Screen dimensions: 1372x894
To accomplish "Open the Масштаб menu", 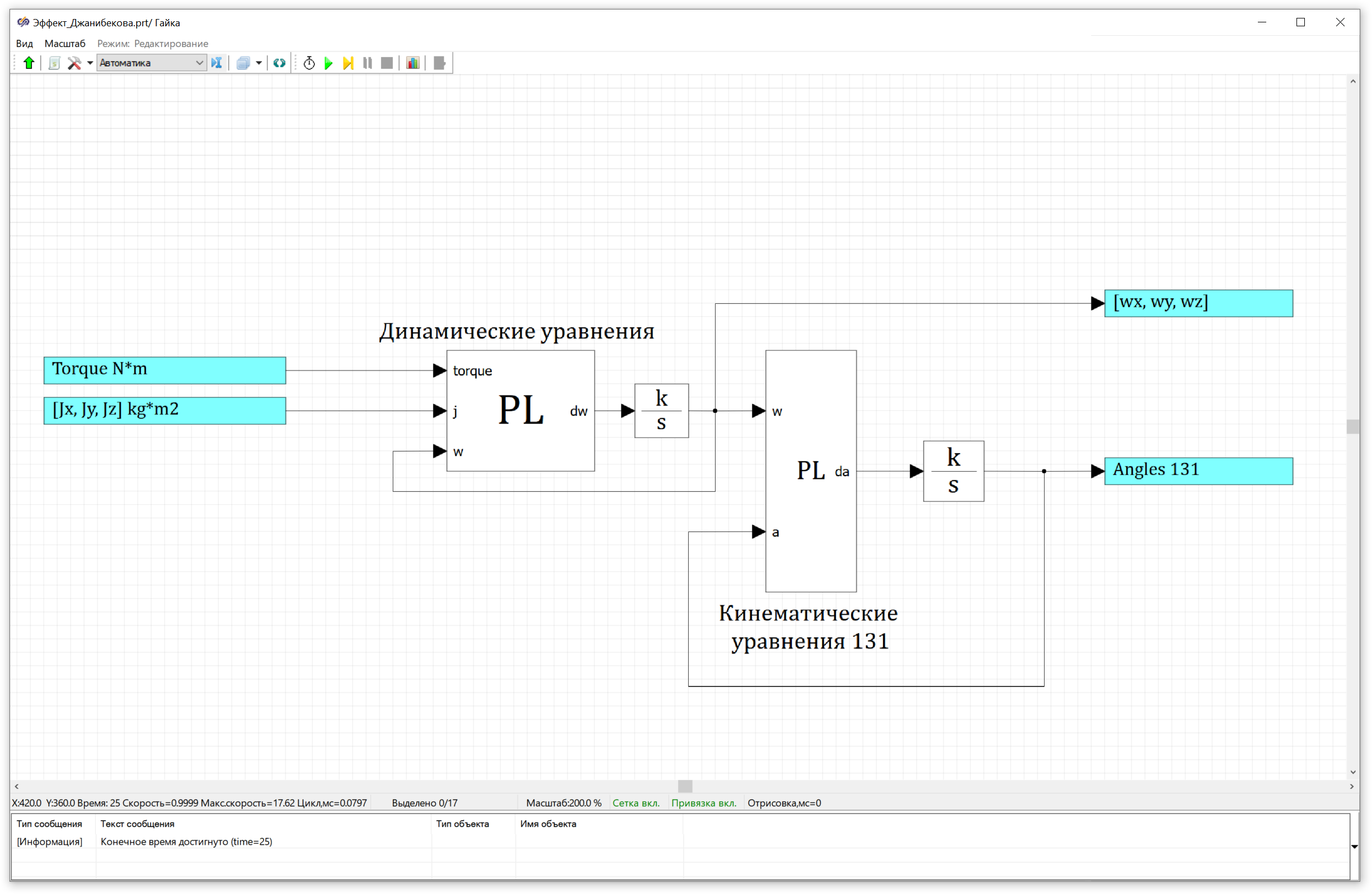I will pyautogui.click(x=64, y=43).
